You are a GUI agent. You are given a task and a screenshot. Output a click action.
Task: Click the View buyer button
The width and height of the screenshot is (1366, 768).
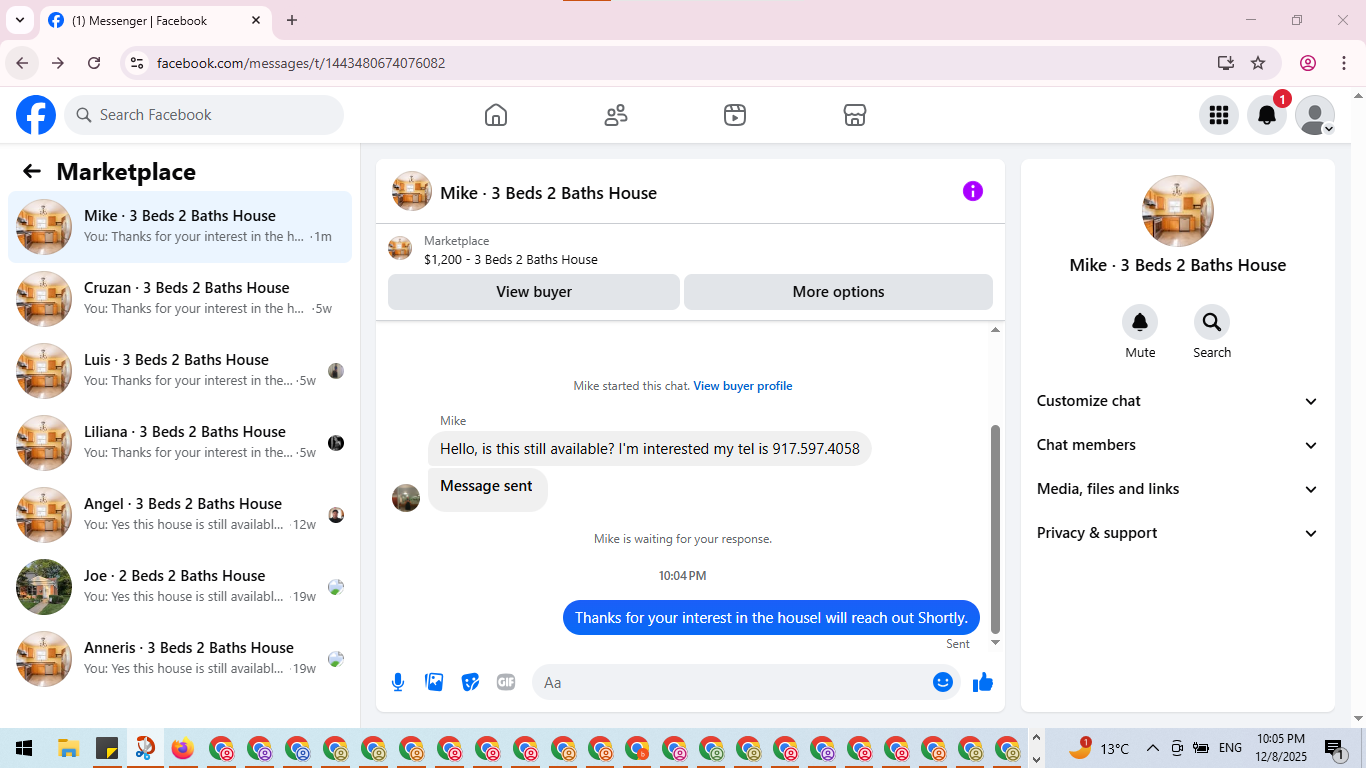pos(534,292)
